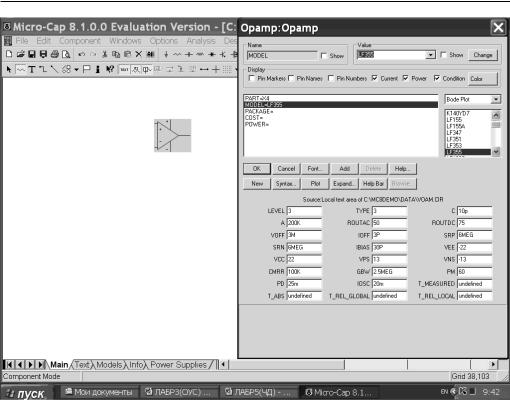This screenshot has width=510, height=400.
Task: Click the OK button
Action: (x=257, y=169)
